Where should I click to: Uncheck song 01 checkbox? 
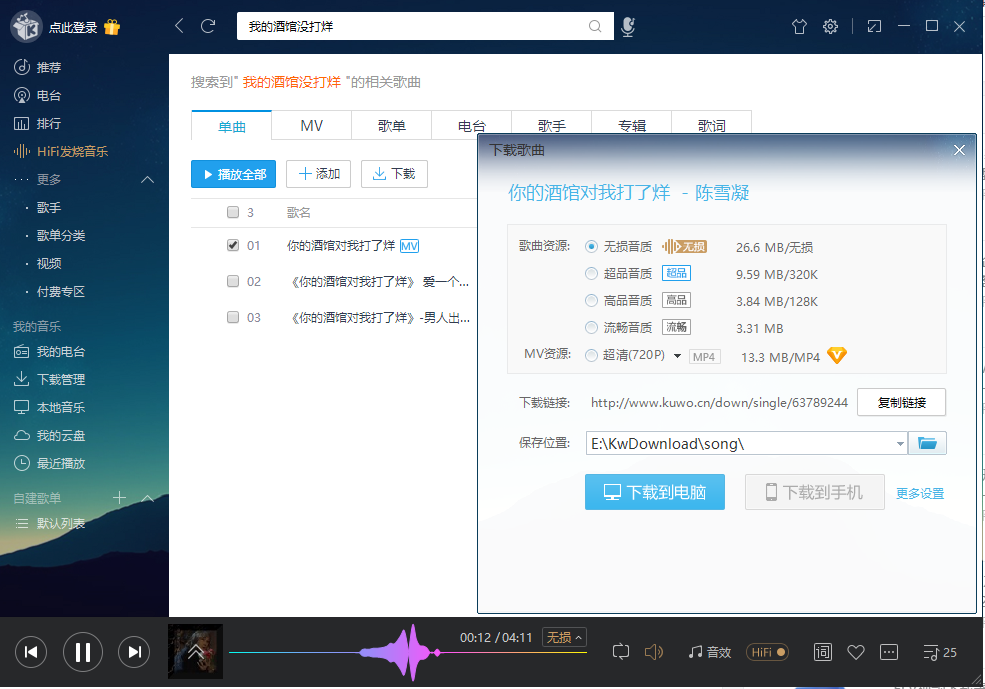[x=233, y=246]
